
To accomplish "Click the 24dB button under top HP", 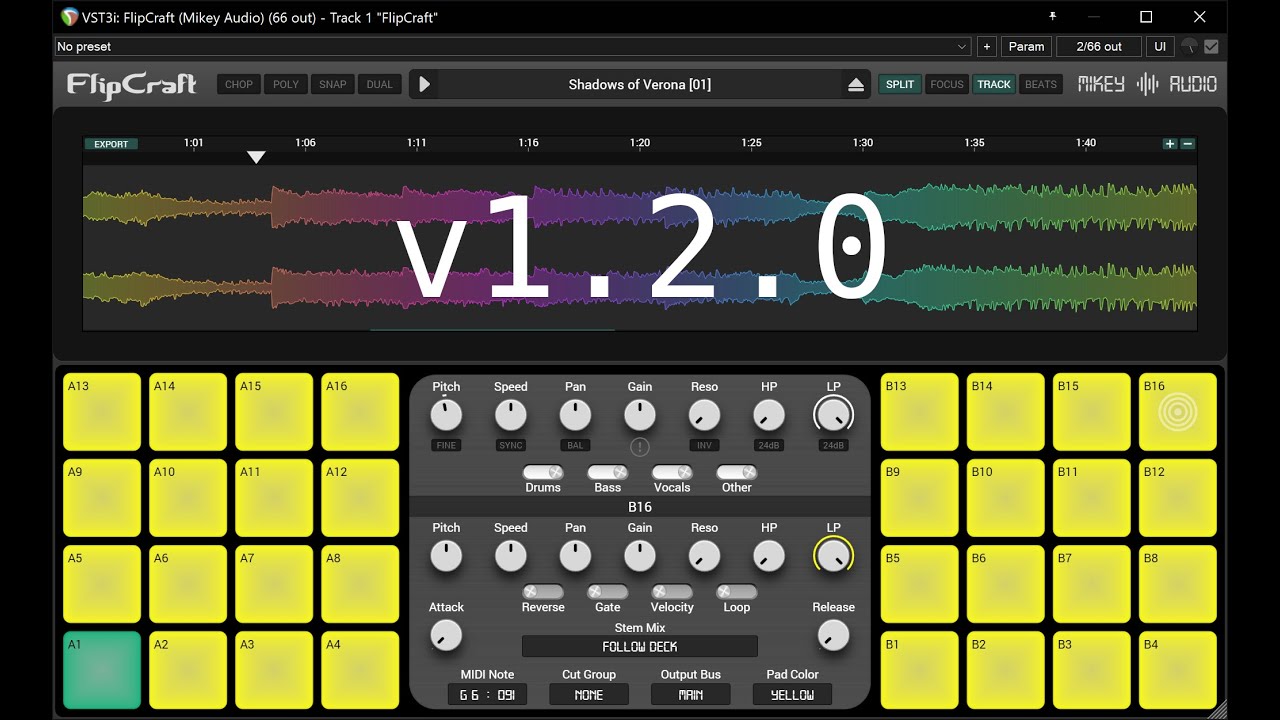I will [x=769, y=445].
